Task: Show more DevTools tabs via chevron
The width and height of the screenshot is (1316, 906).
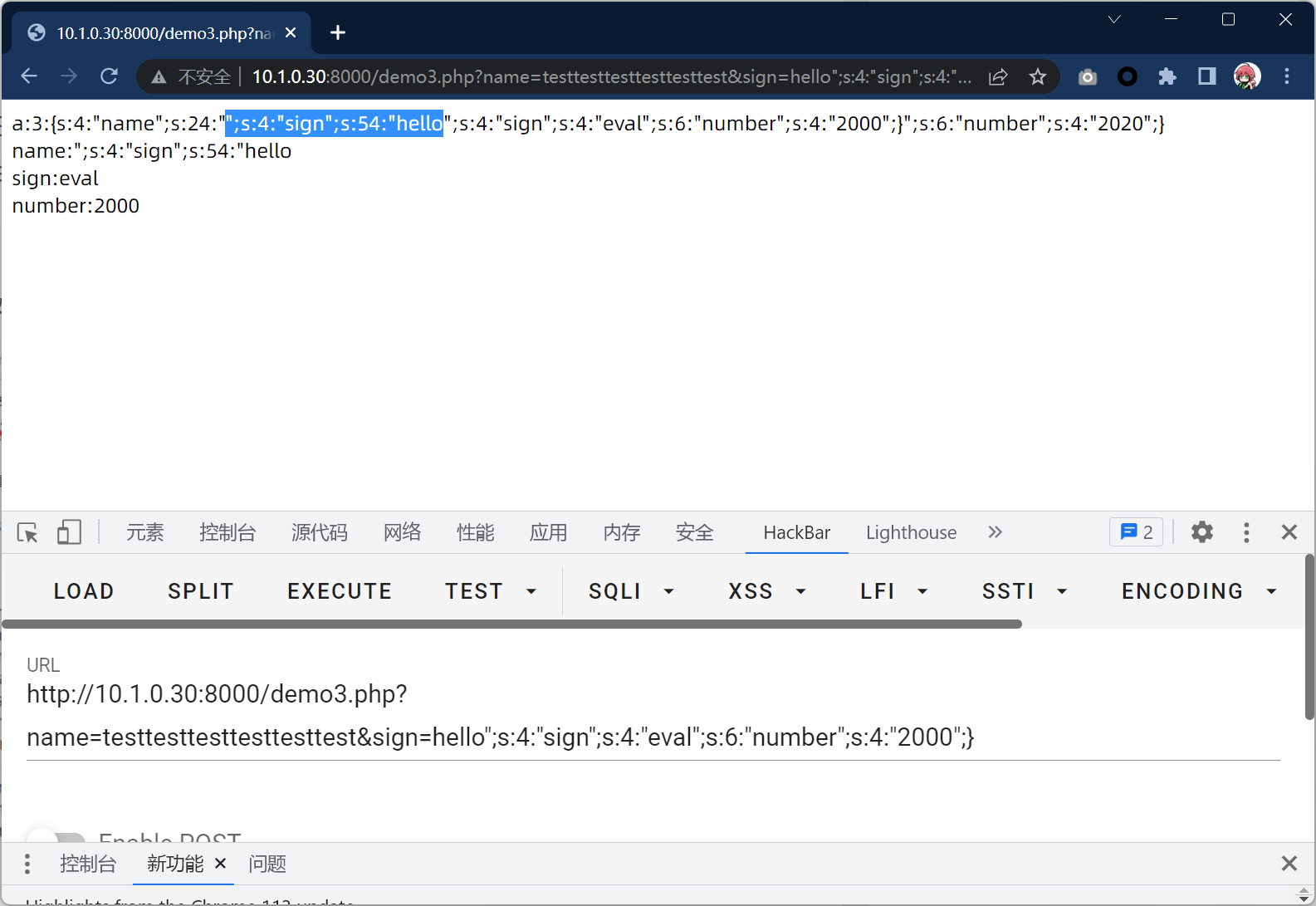Action: tap(995, 532)
